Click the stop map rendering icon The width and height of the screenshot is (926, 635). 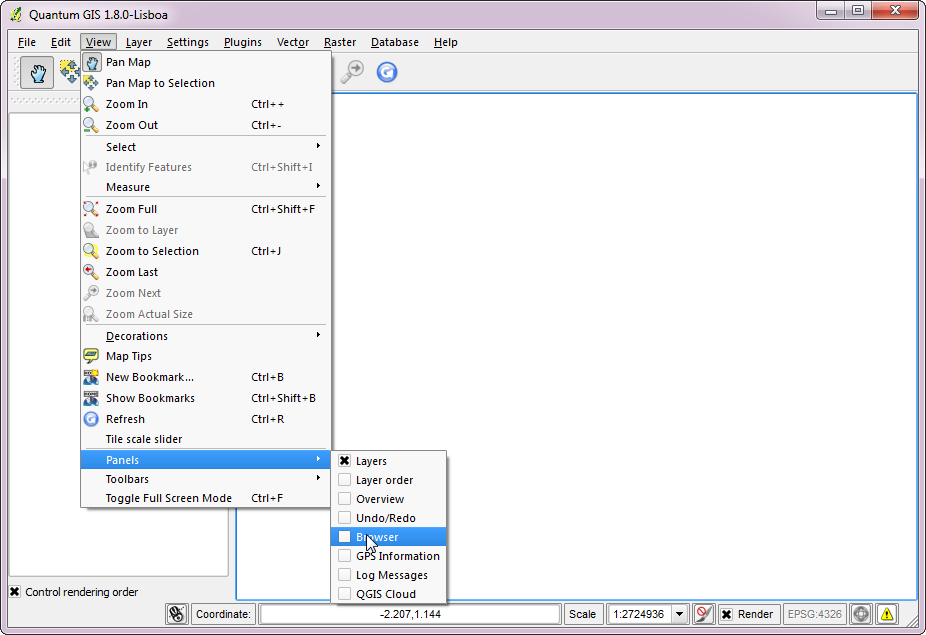tap(703, 614)
